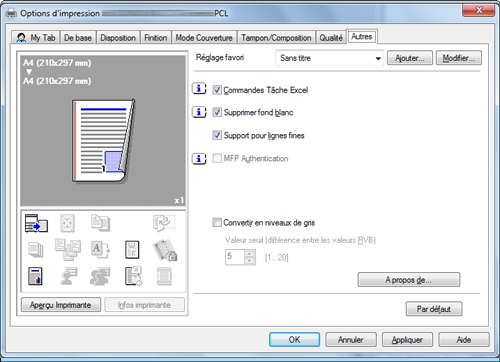Select the Autres tab
This screenshot has width=500, height=362.
[362, 36]
